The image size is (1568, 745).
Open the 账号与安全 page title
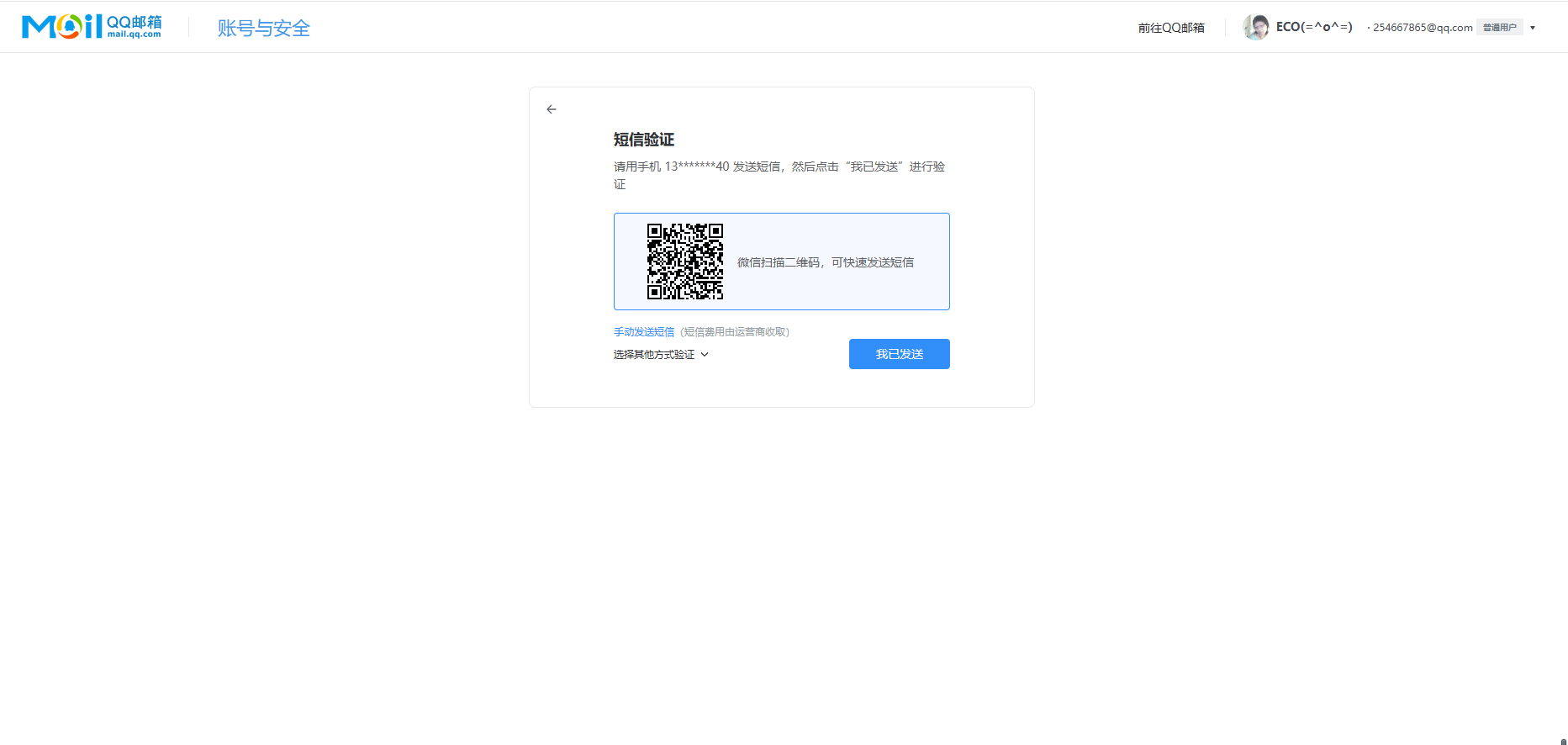pos(263,28)
